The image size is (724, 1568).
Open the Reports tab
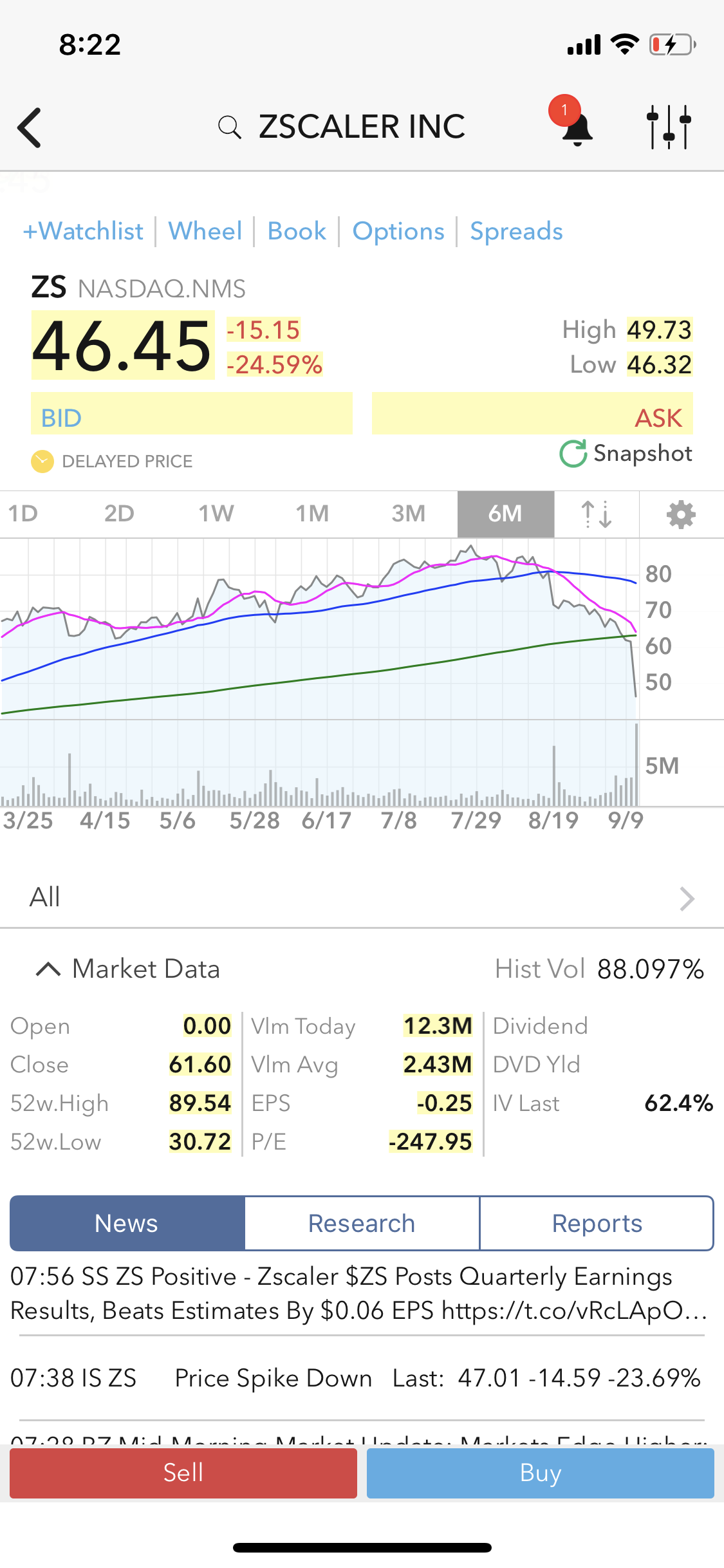tap(597, 1223)
